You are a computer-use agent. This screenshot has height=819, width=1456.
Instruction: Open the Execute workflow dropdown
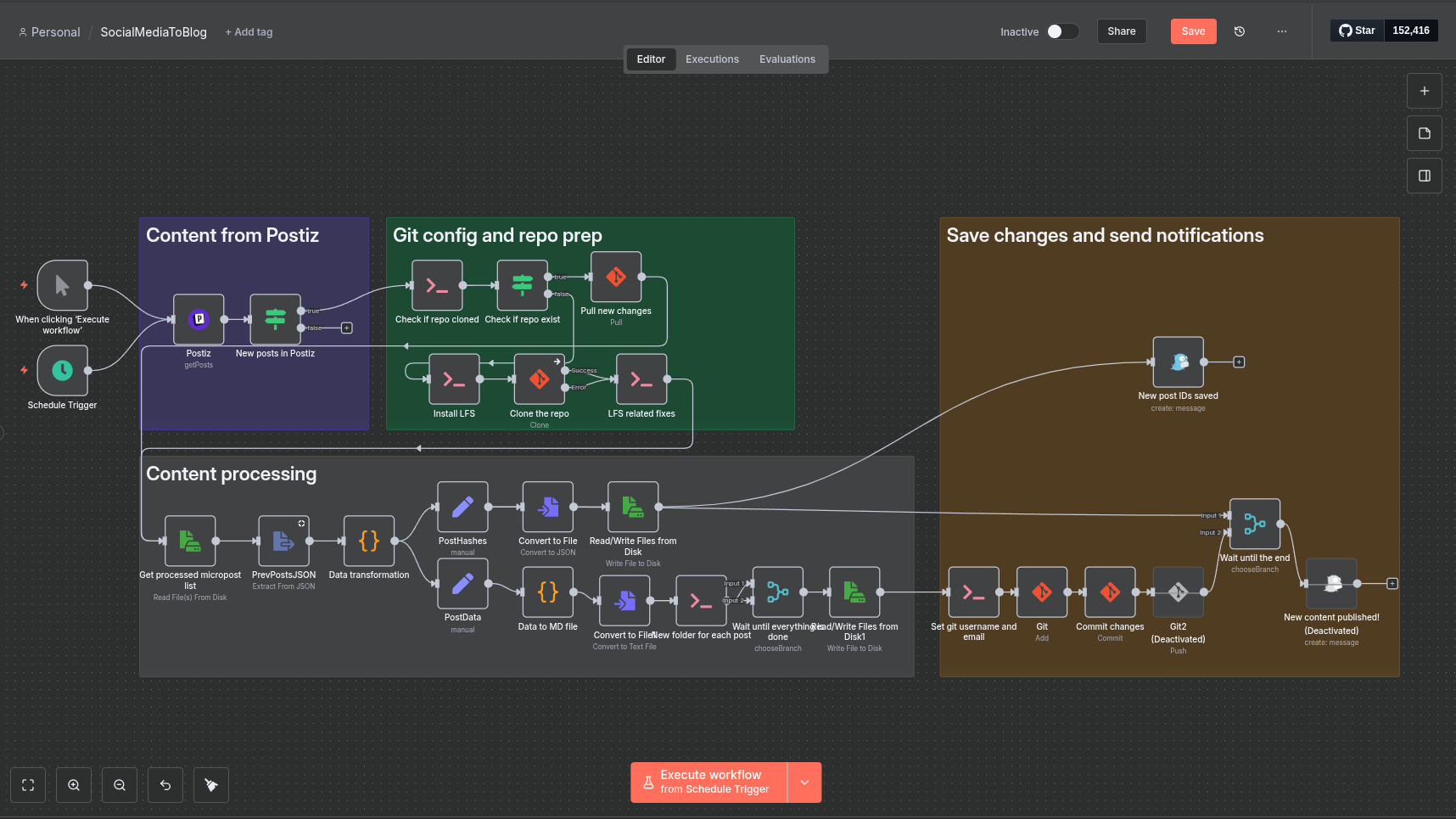pyautogui.click(x=804, y=782)
